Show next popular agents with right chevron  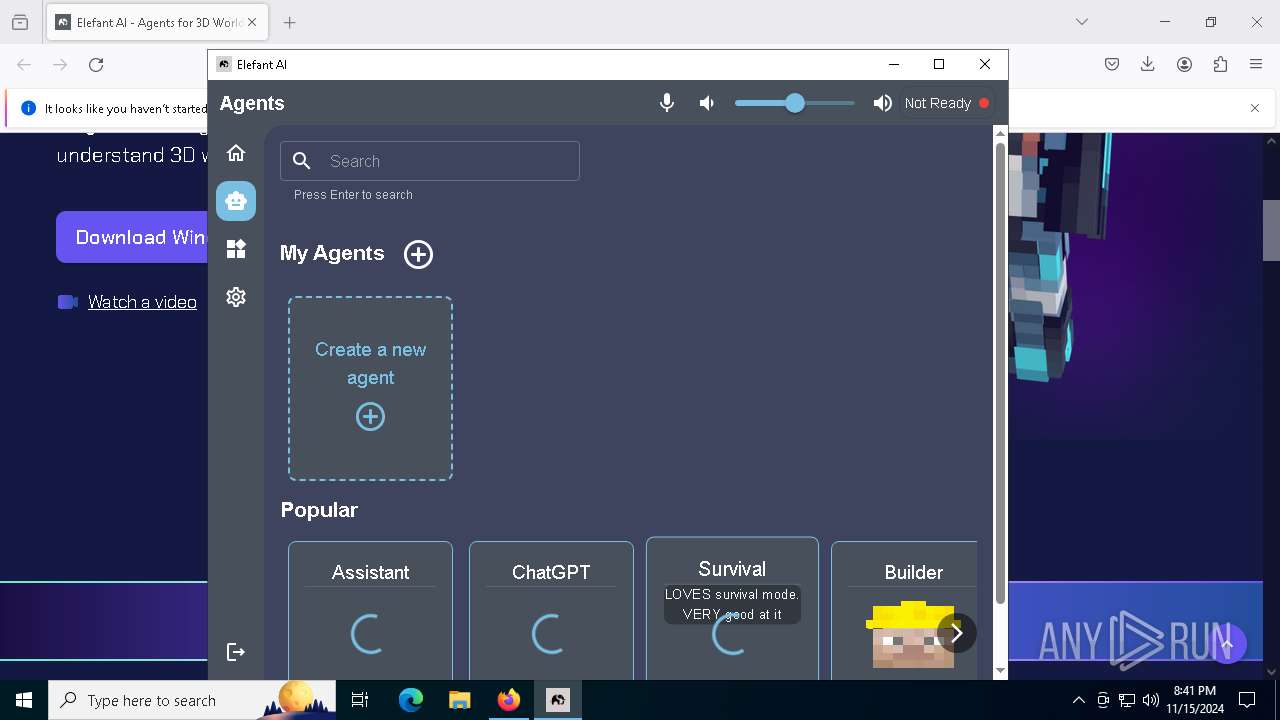tap(956, 633)
